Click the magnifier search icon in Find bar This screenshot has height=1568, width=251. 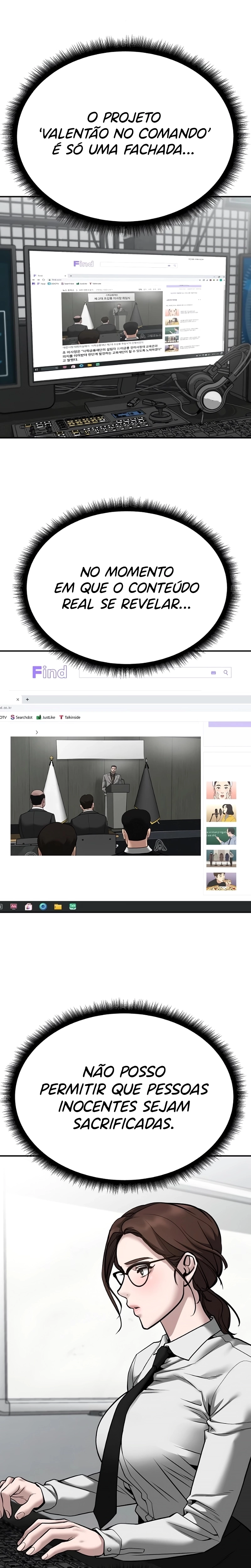[x=225, y=673]
